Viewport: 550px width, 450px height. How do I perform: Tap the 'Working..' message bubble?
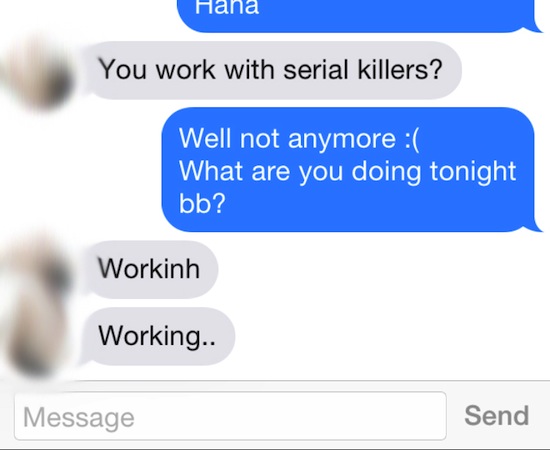coord(158,336)
